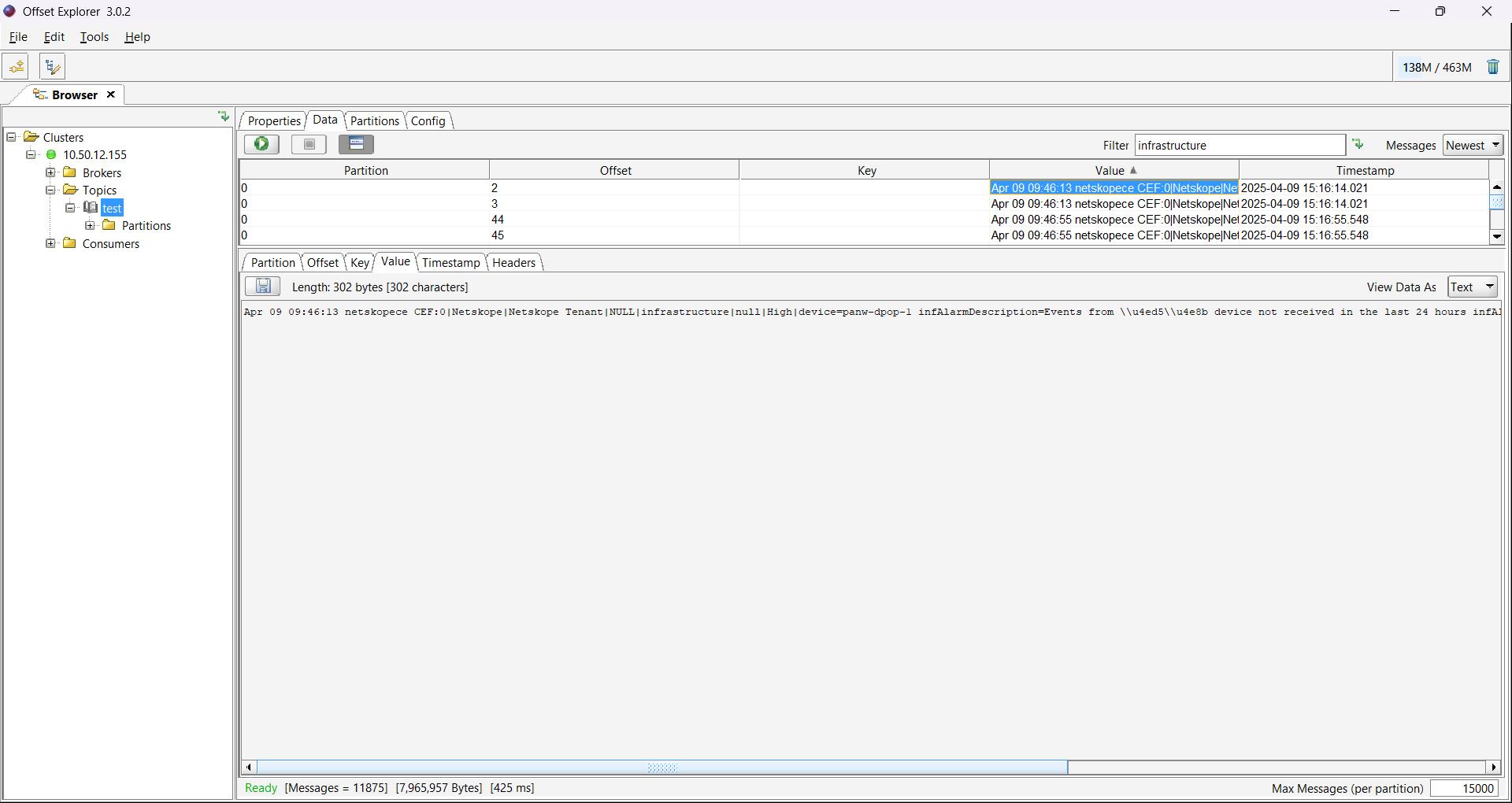Select the Consumers tree label
This screenshot has height=803, width=1512.
110,243
